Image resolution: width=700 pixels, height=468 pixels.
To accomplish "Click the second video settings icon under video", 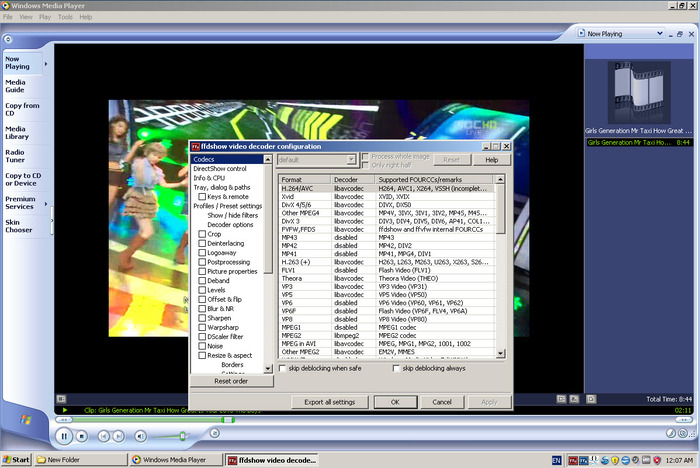I will 574,399.
